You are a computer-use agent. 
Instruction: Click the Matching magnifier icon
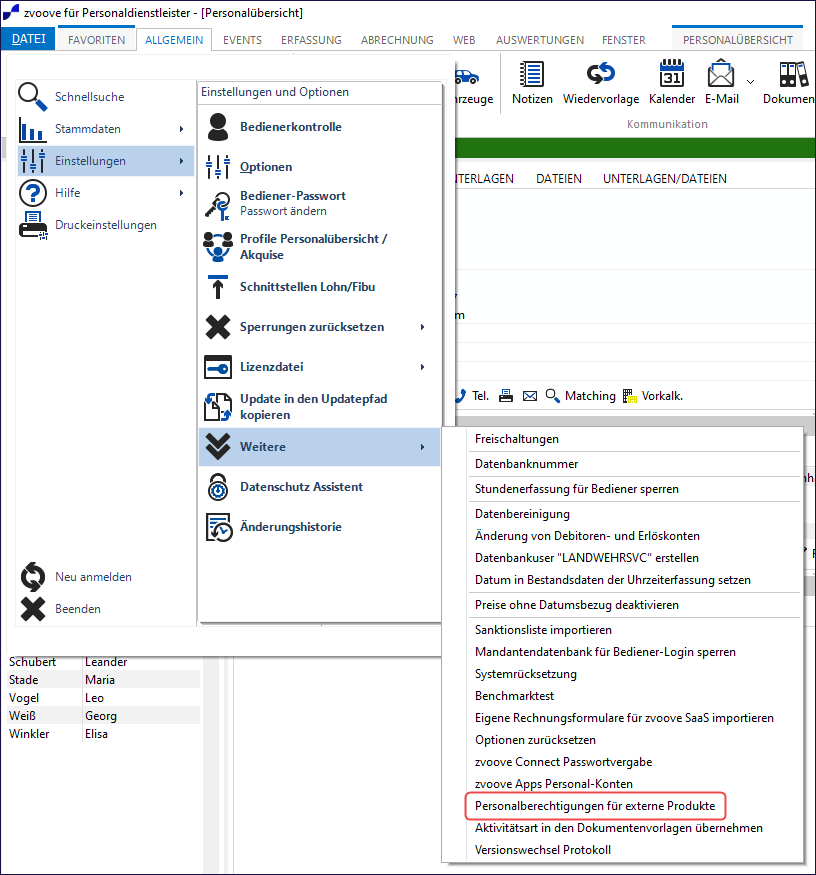552,396
